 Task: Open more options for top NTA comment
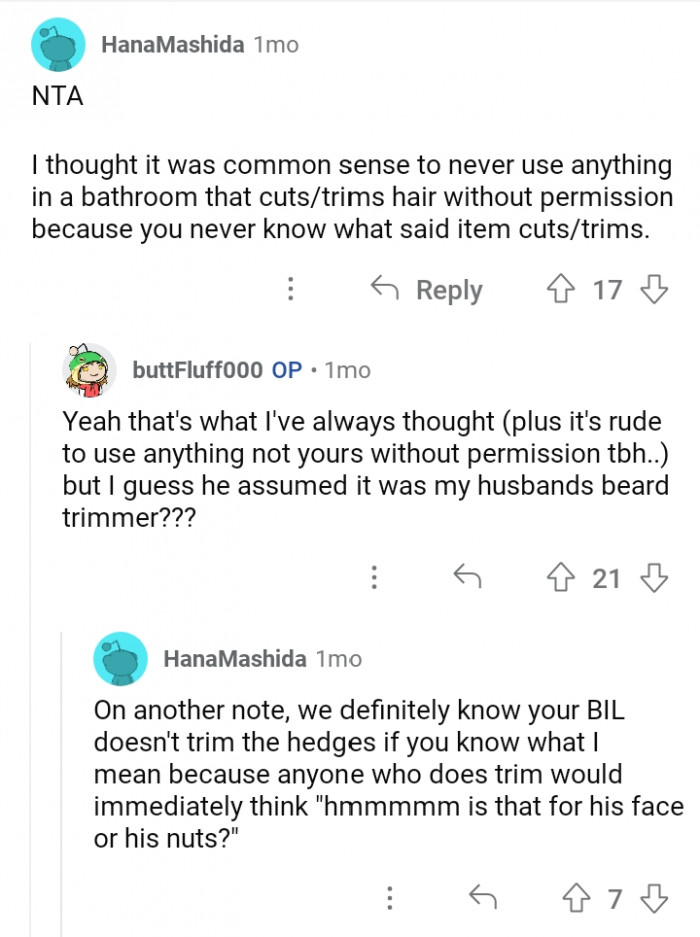click(x=290, y=290)
